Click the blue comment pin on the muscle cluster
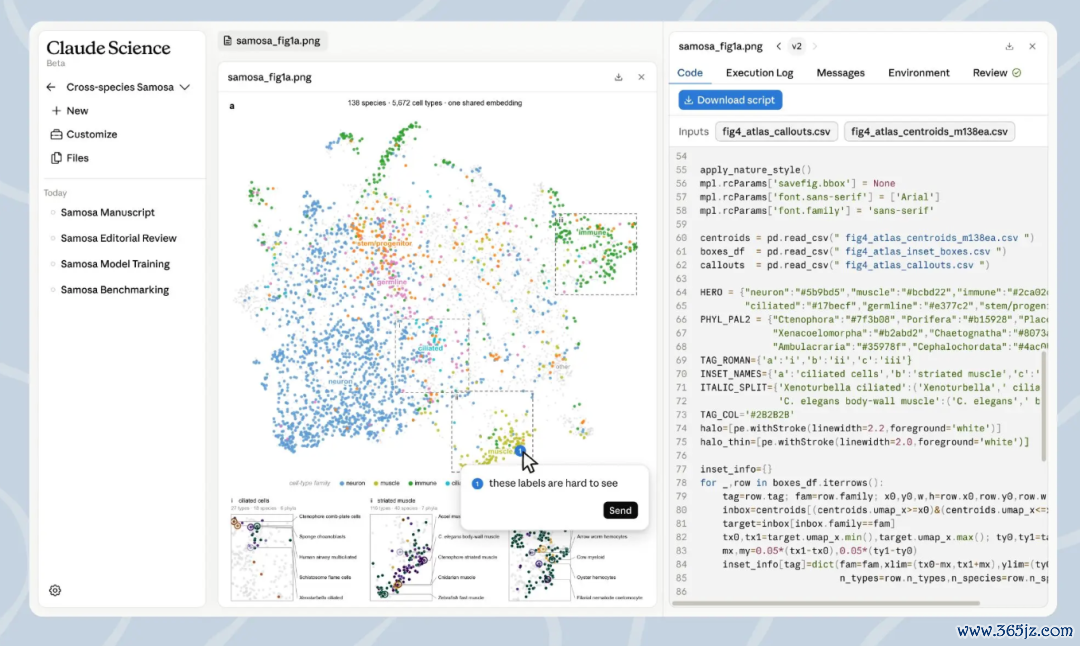This screenshot has width=1080, height=646. click(x=520, y=450)
